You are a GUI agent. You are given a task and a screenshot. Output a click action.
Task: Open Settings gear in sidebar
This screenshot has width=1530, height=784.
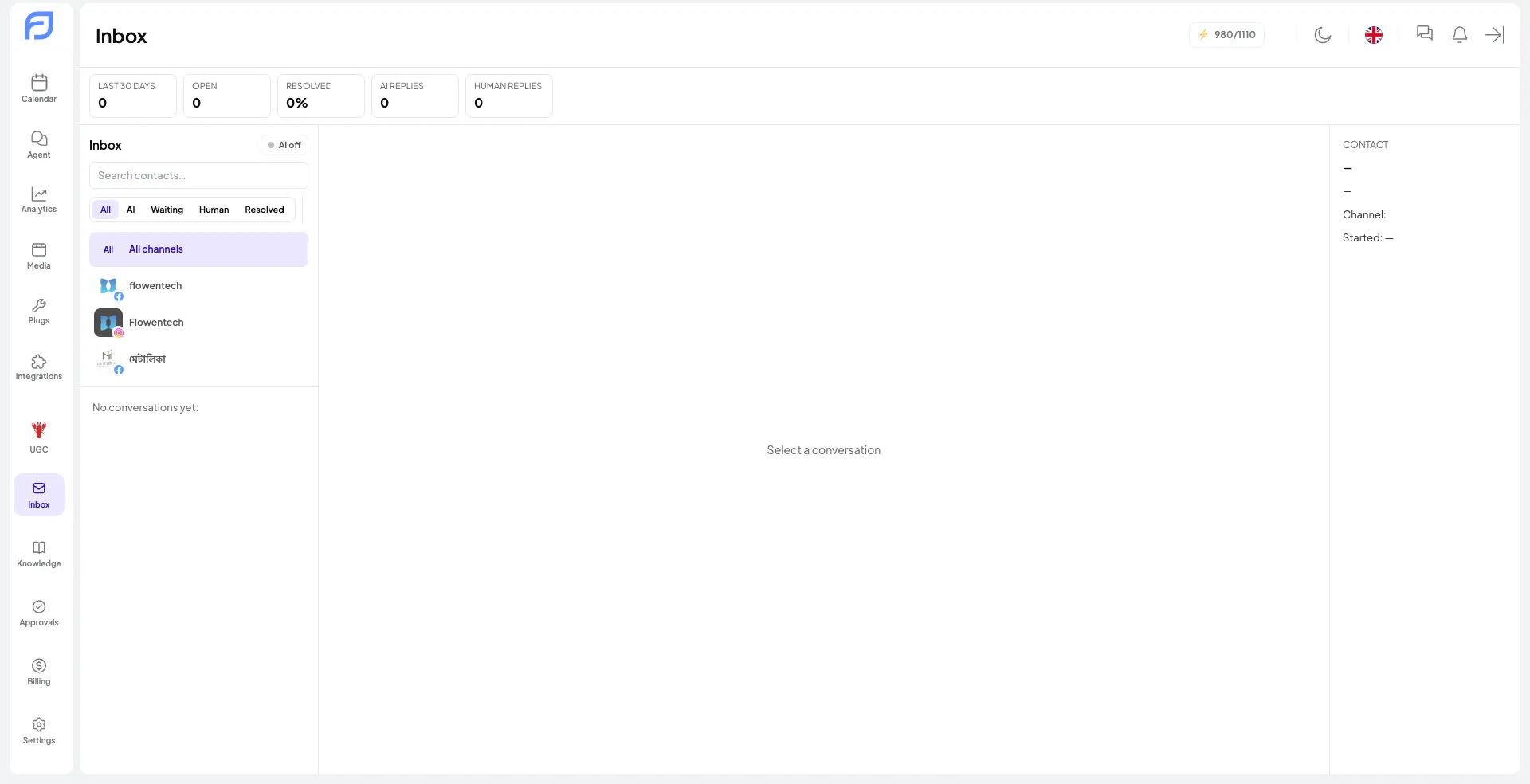click(x=39, y=731)
